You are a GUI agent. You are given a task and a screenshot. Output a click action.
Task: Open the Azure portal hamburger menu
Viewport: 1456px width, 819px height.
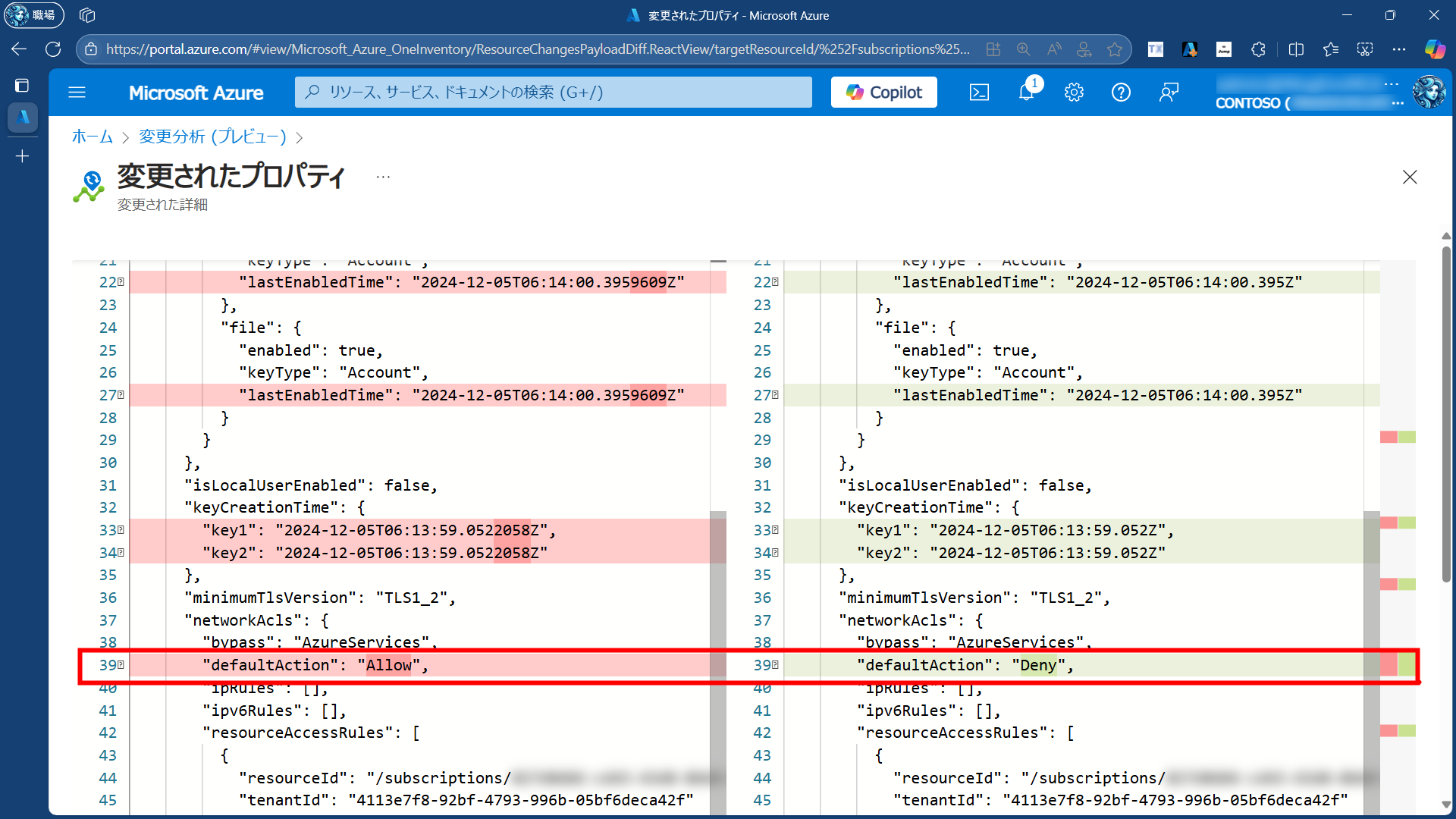pyautogui.click(x=77, y=93)
